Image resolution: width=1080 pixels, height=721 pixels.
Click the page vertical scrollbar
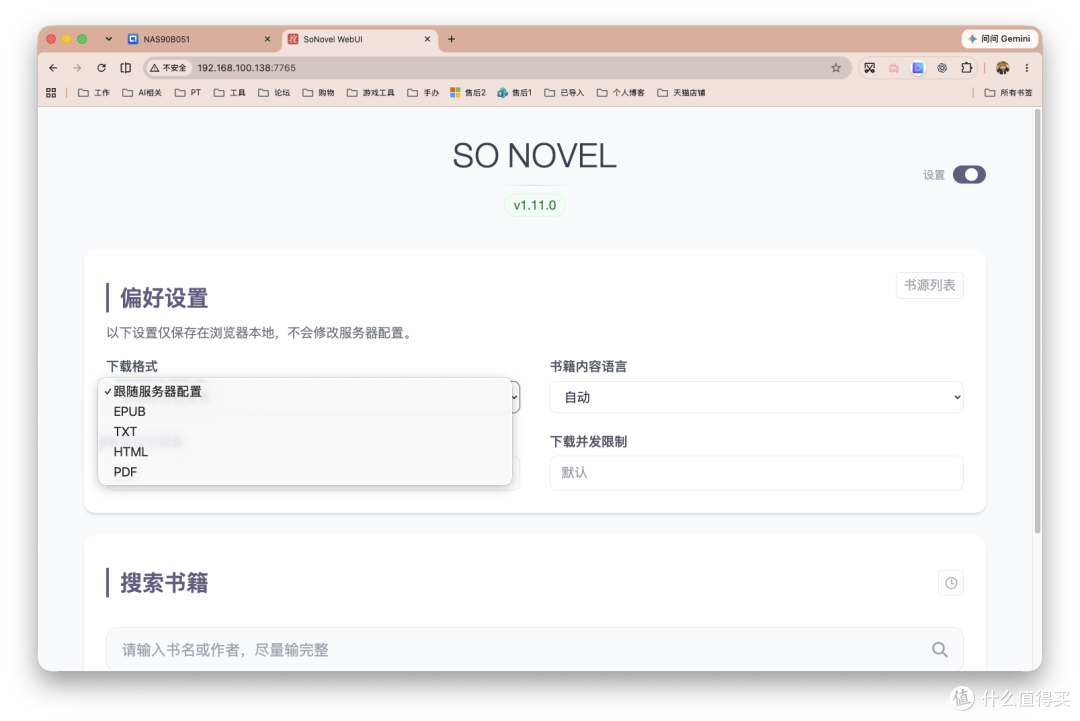point(1037,322)
